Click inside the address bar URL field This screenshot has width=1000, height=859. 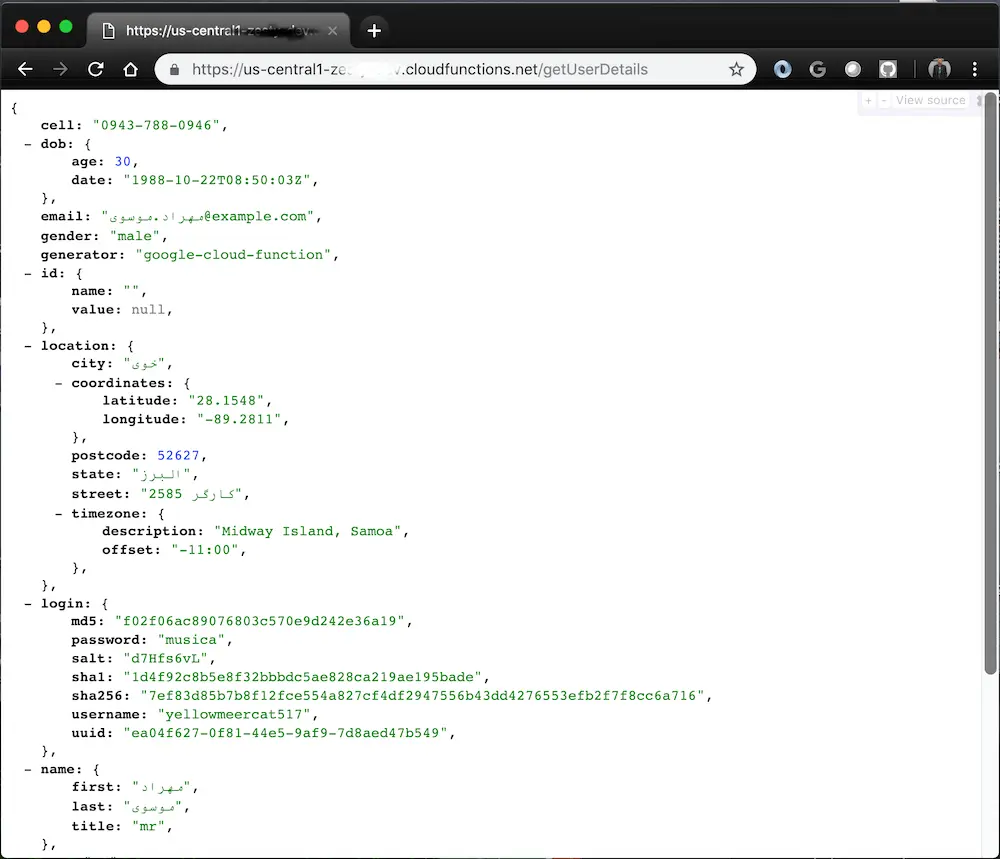(x=450, y=69)
